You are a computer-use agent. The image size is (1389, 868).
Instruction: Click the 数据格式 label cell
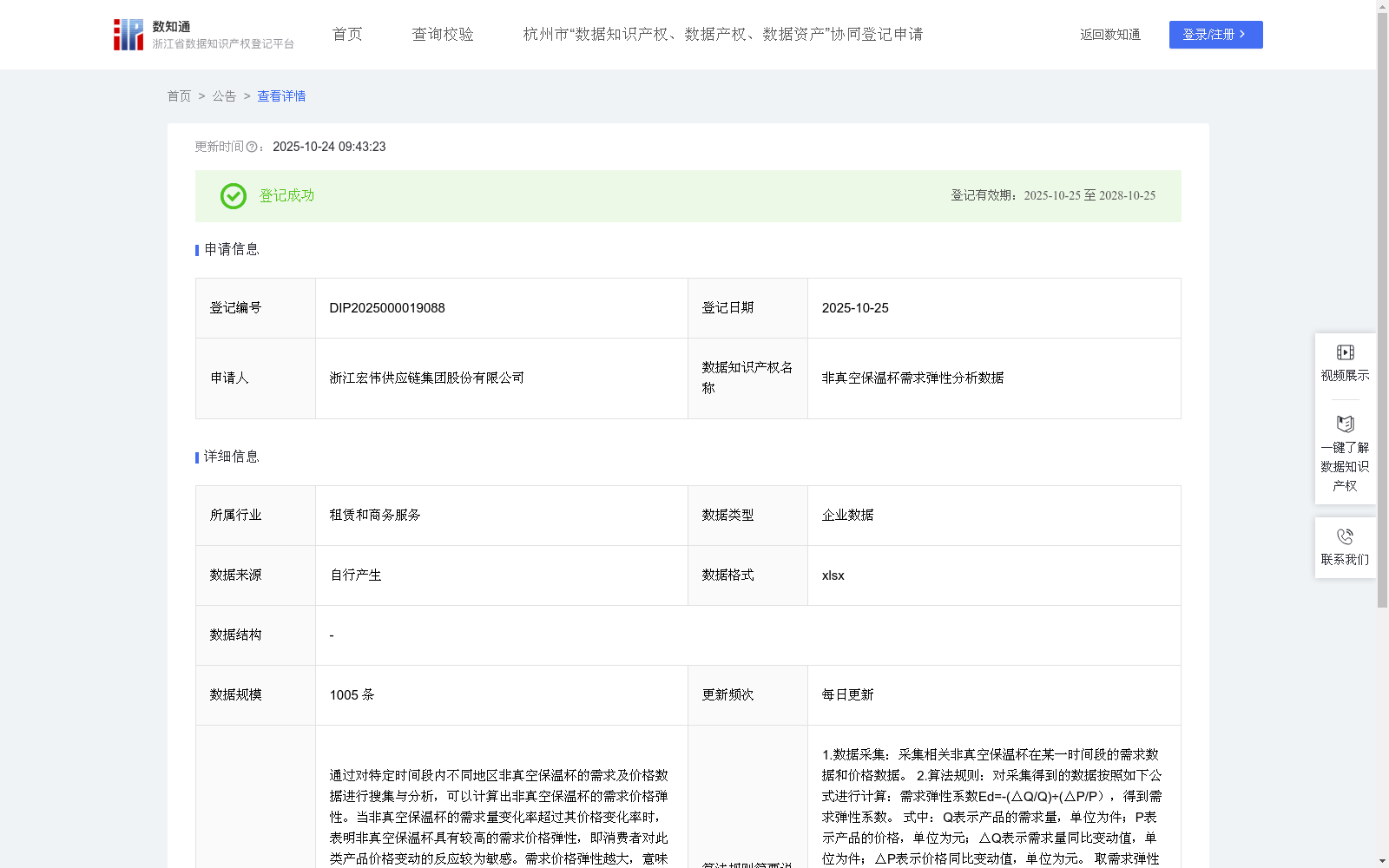coord(747,575)
